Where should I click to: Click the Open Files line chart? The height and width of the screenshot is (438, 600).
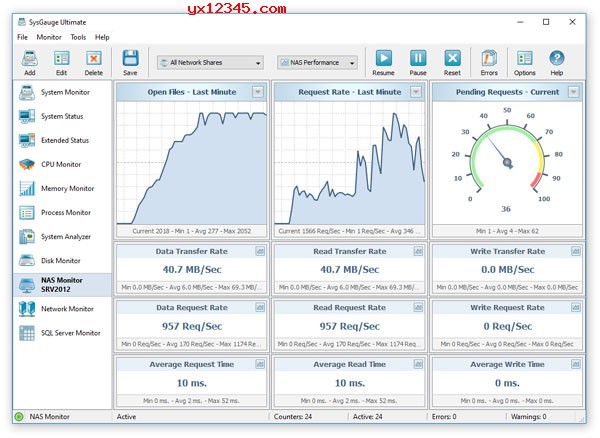pyautogui.click(x=192, y=163)
